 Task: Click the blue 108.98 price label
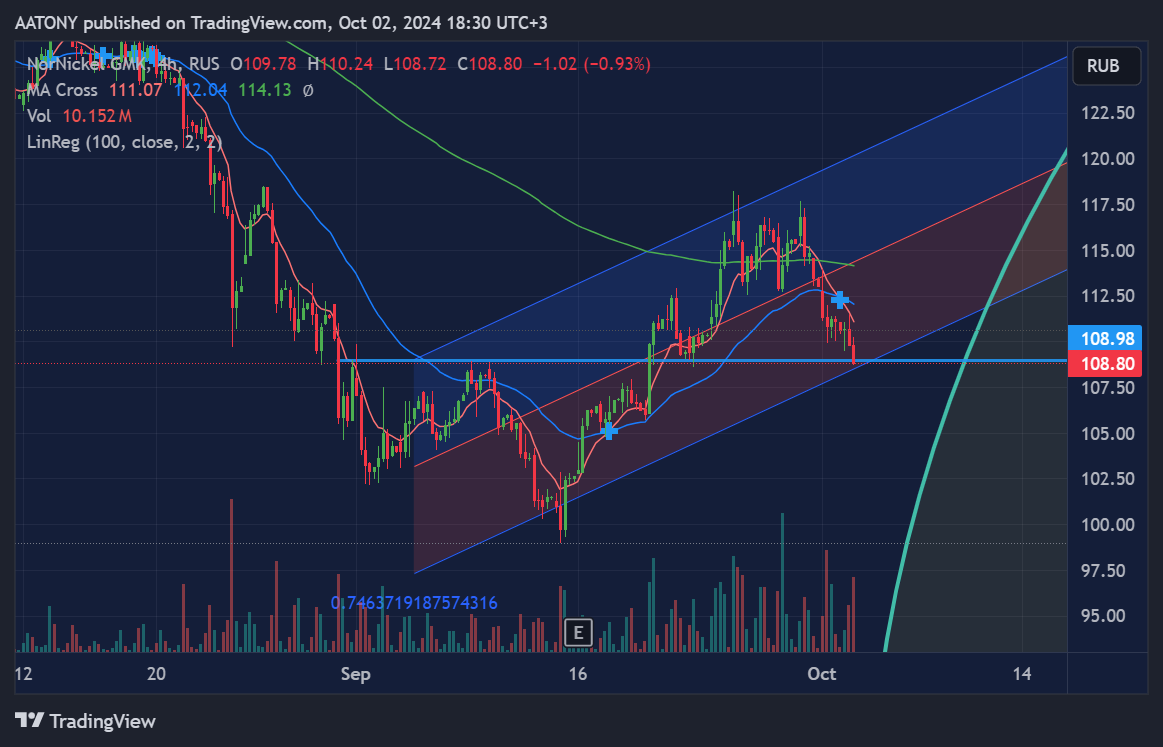pos(1104,338)
